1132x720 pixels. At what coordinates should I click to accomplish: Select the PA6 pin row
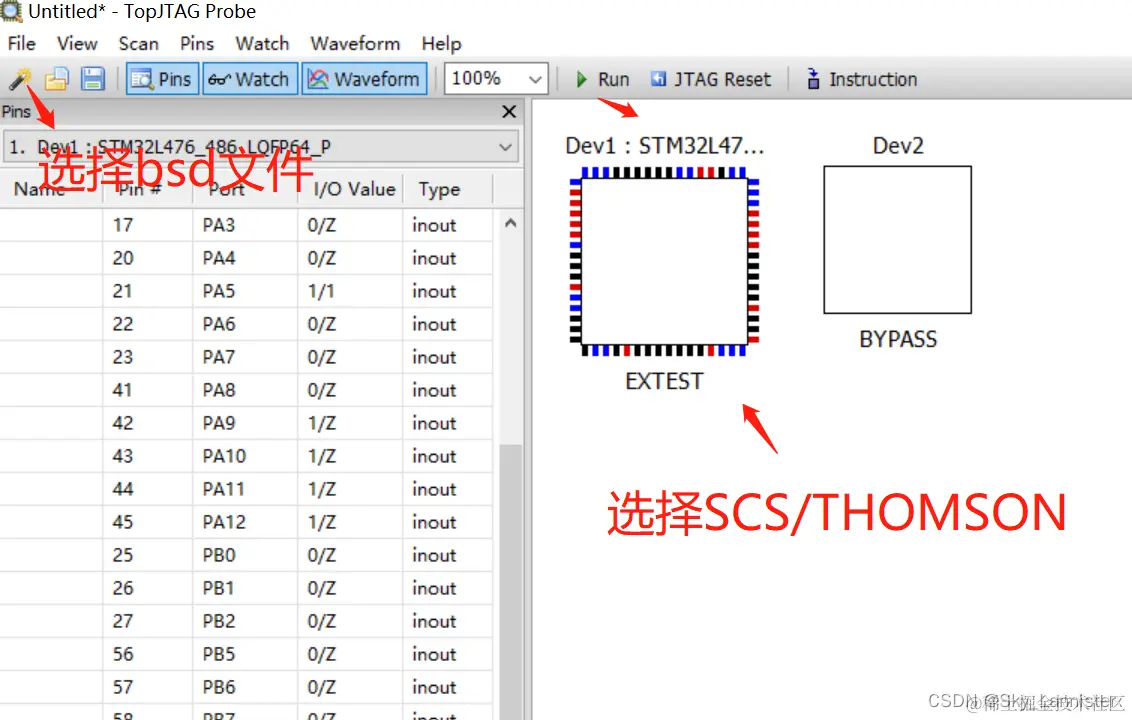[246, 324]
